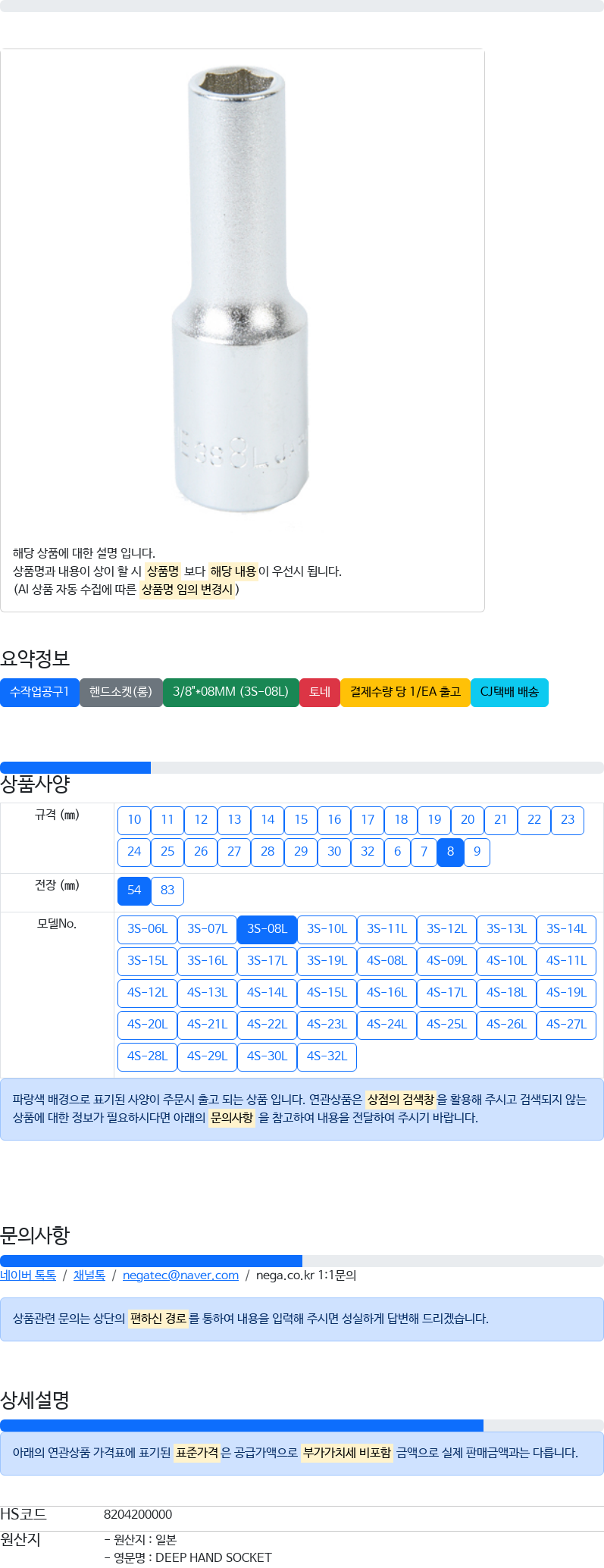Select size 23 specification button

(568, 820)
